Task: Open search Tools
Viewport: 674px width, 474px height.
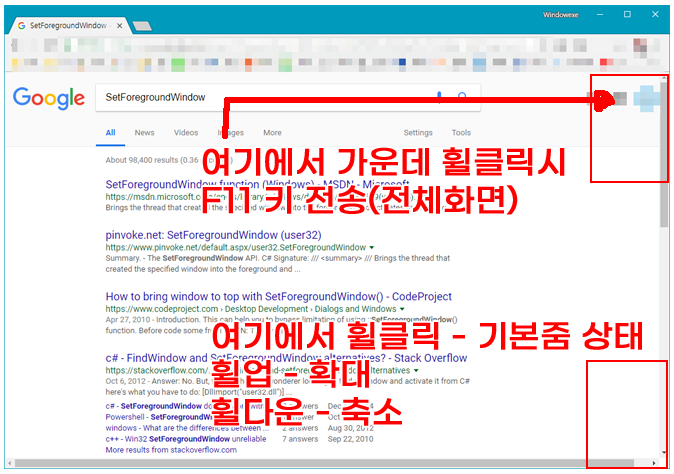Action: click(461, 133)
